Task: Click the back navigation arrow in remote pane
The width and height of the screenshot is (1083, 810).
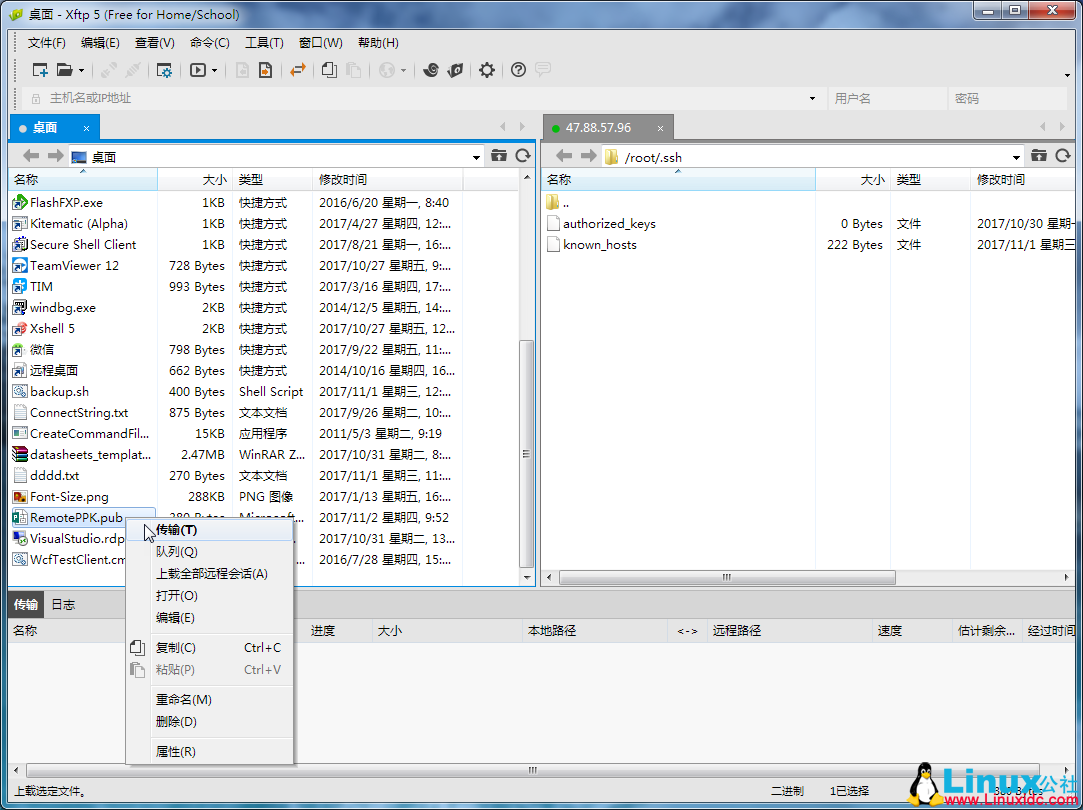Action: 563,157
